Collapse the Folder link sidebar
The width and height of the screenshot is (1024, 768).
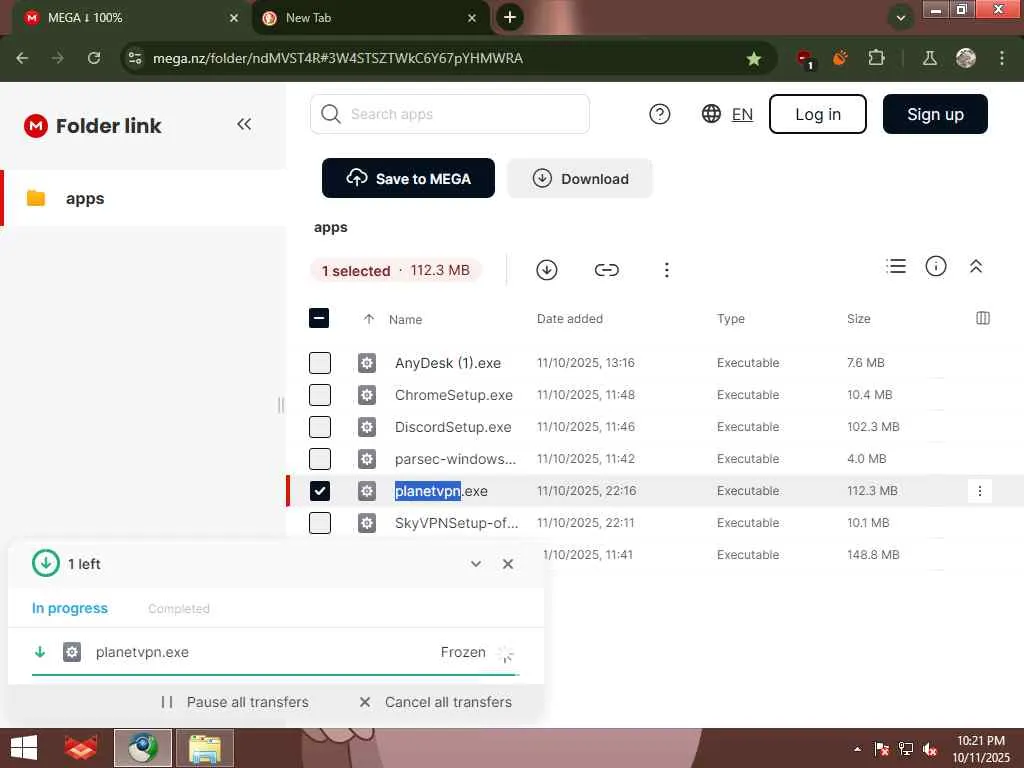(244, 124)
